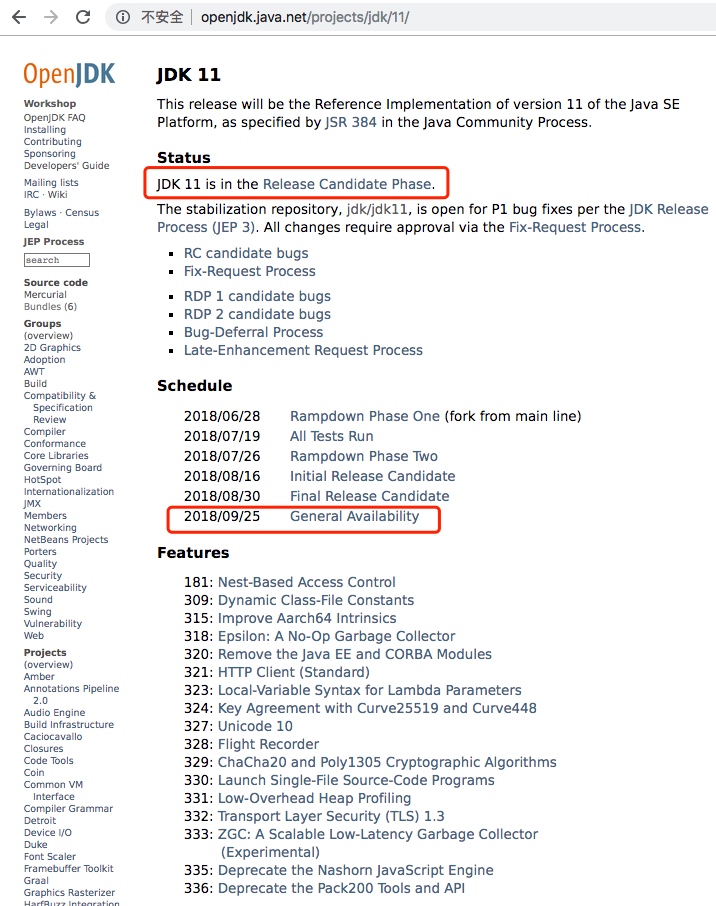Open Bylaws sidebar link
This screenshot has height=906, width=716.
click(40, 213)
